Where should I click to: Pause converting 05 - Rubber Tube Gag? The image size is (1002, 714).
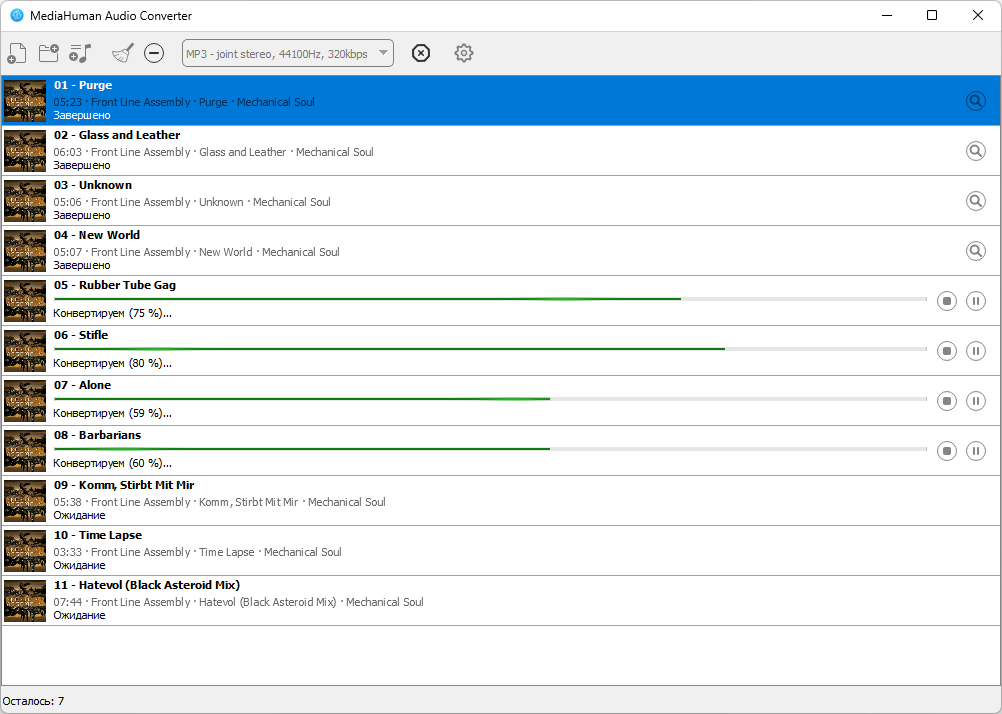coord(976,300)
